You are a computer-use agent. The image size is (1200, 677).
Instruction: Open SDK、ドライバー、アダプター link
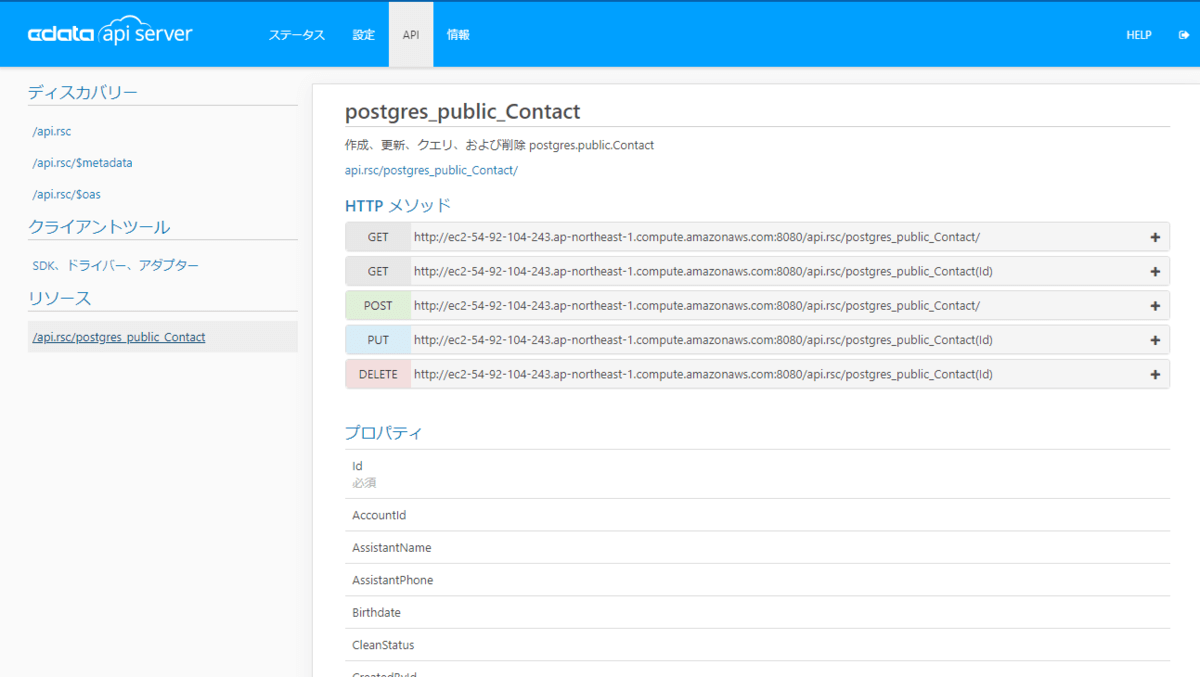coord(116,266)
